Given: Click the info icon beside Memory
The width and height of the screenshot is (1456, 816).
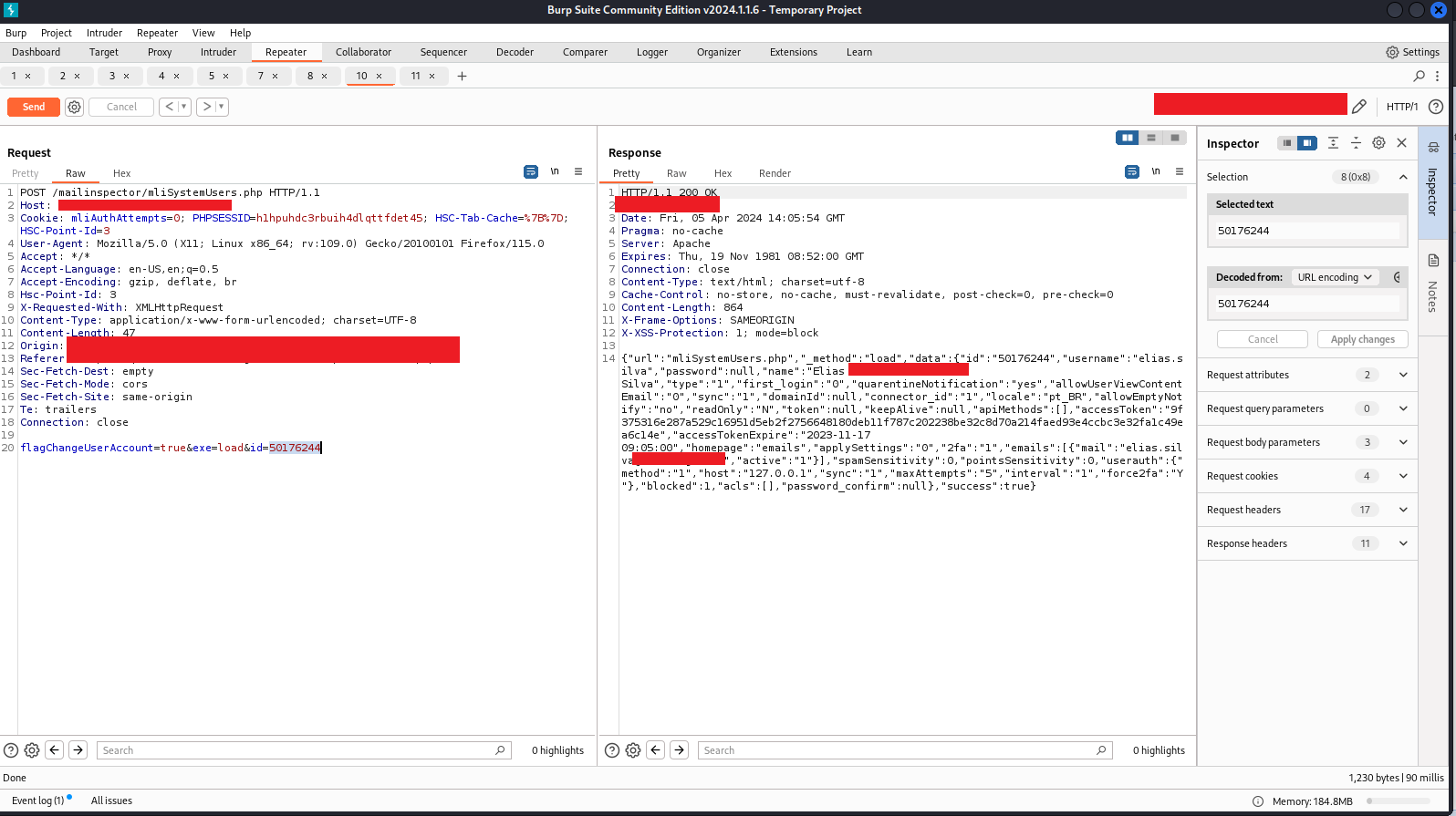Looking at the screenshot, I should pos(1258,801).
